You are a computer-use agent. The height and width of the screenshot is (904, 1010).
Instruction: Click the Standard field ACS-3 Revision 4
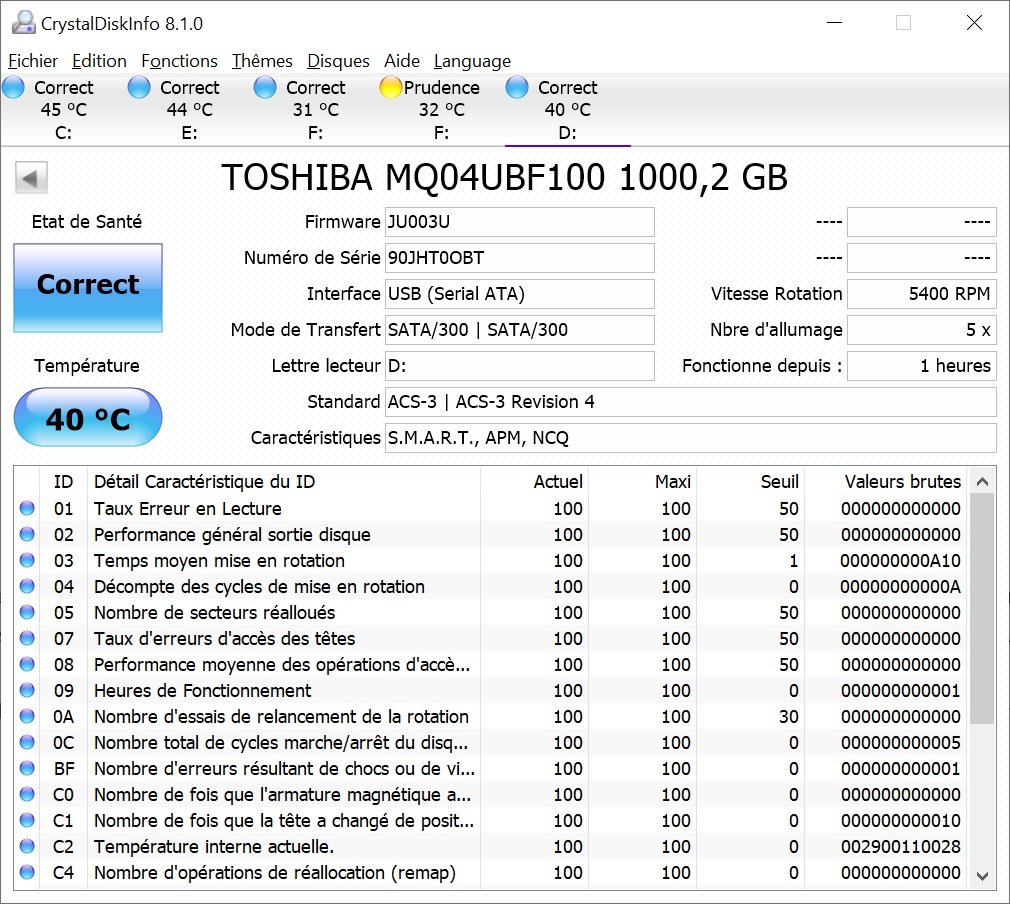tap(691, 402)
